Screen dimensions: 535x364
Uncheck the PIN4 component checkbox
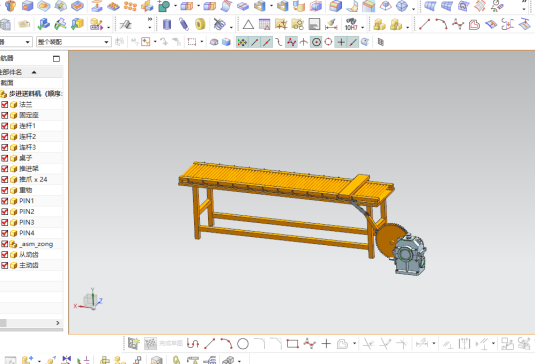click(4, 233)
